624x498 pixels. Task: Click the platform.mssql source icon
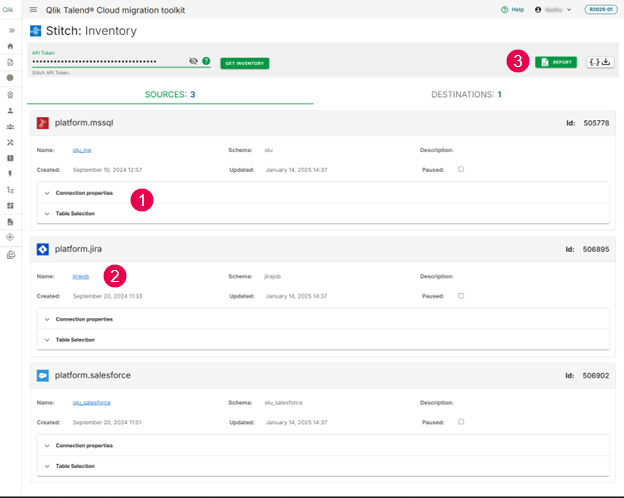[43, 123]
